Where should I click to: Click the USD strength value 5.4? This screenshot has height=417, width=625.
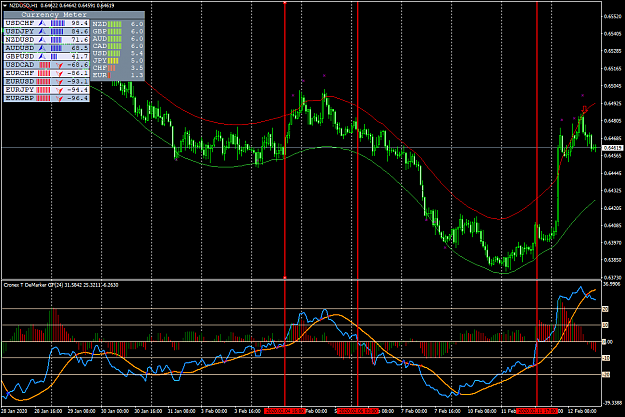click(137, 53)
